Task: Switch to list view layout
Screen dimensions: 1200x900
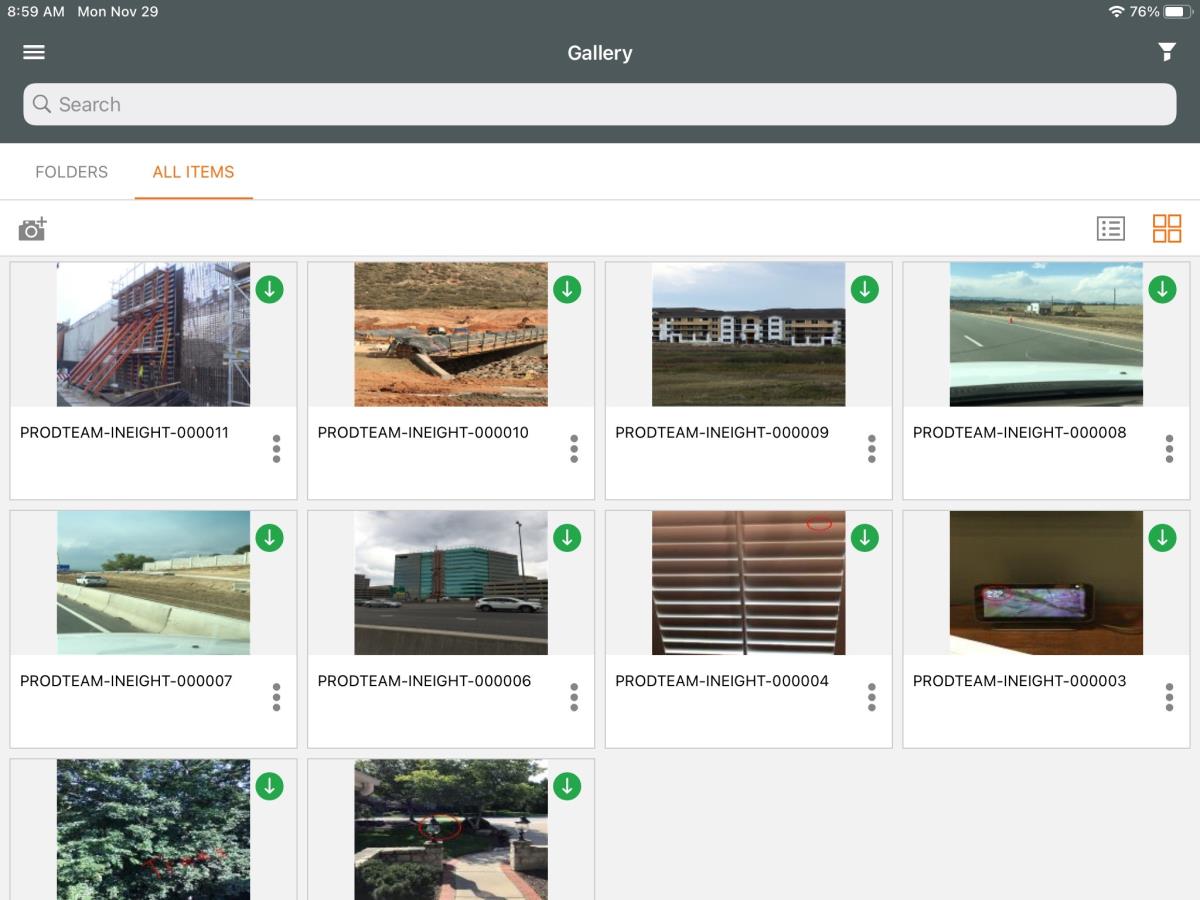Action: coord(1110,229)
